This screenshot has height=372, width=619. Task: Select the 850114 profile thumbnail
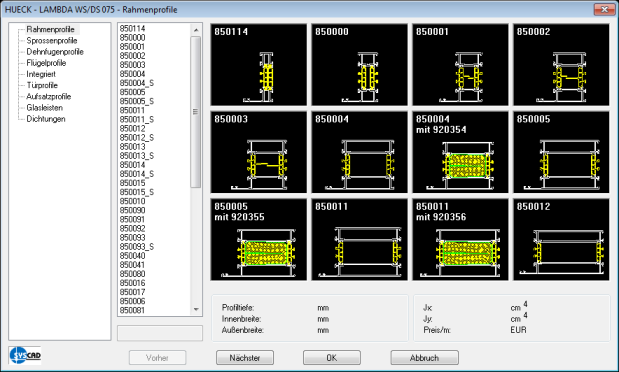tap(259, 65)
